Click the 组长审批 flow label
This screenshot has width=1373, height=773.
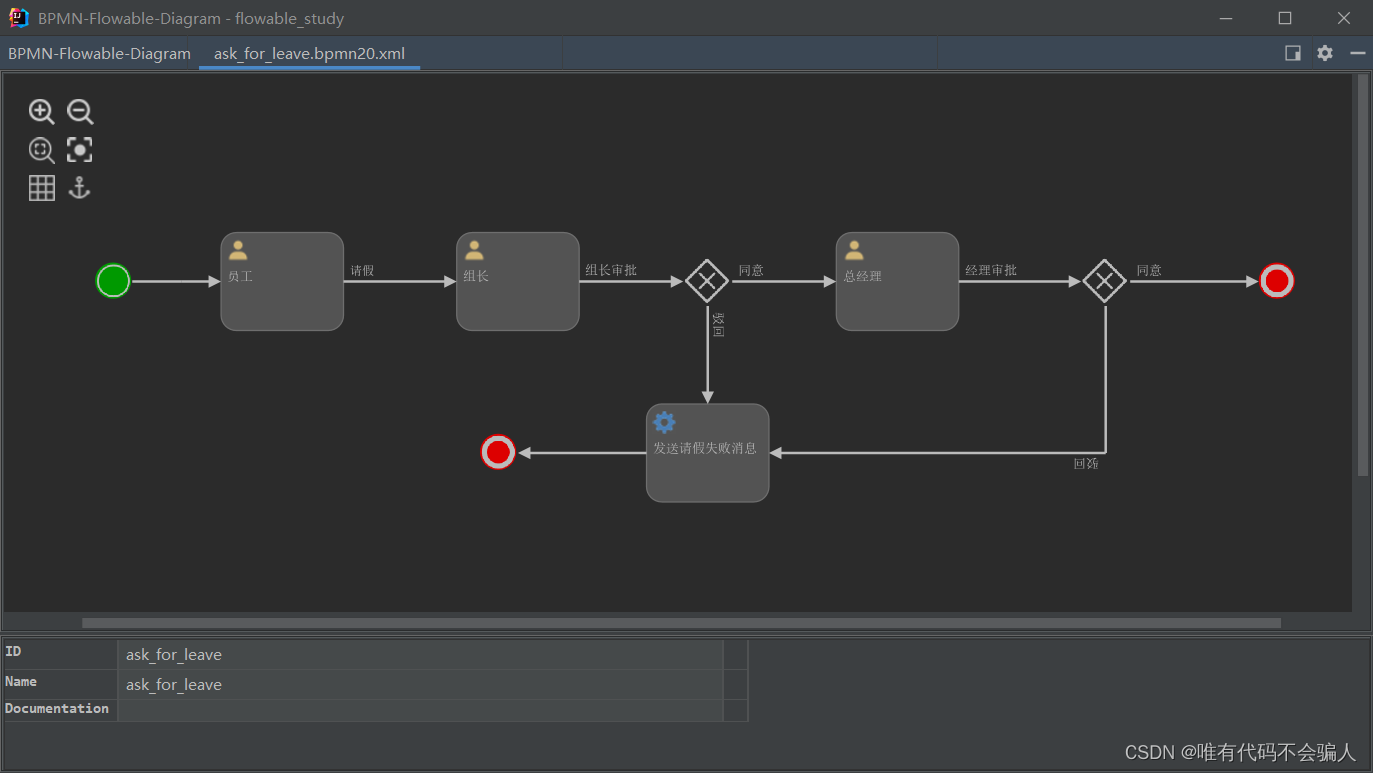[611, 271]
